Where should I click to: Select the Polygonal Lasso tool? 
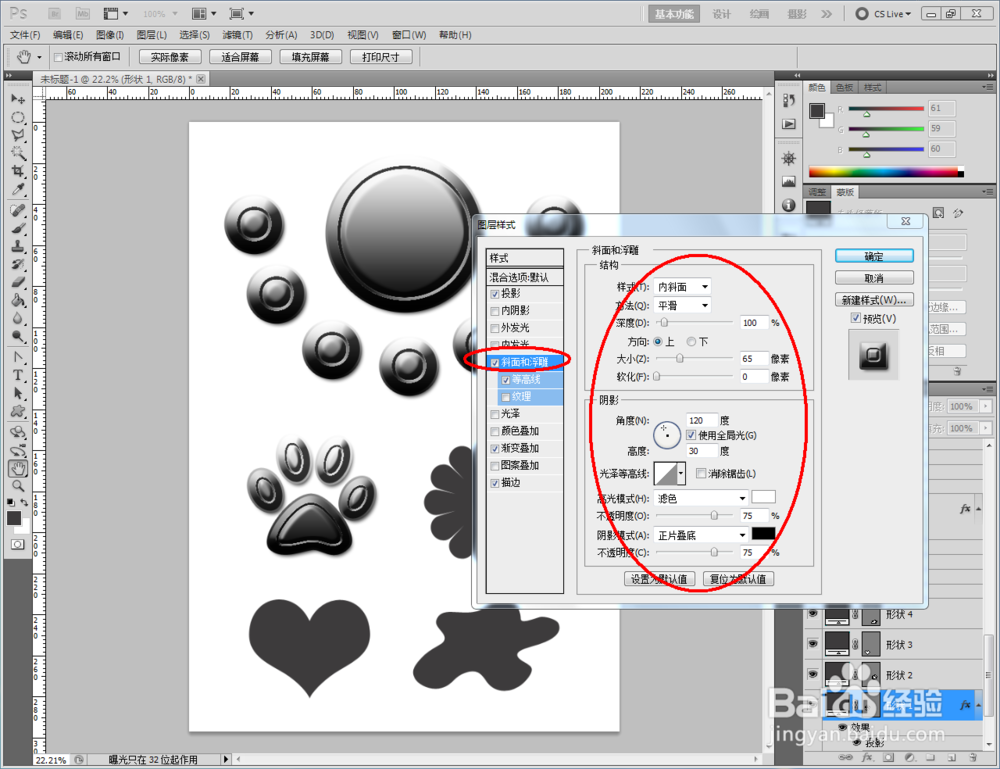18,135
